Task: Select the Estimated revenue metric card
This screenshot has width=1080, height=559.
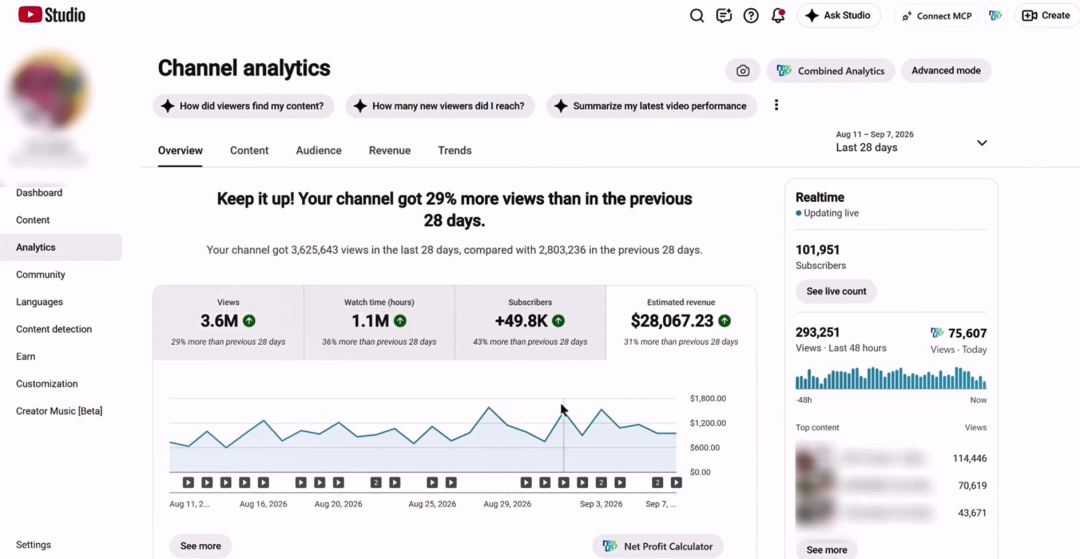Action: (x=681, y=322)
